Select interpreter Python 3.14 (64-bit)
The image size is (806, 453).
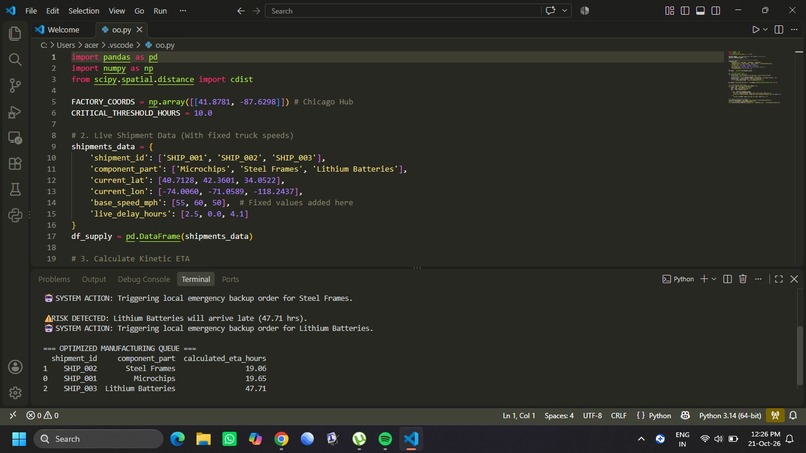730,415
